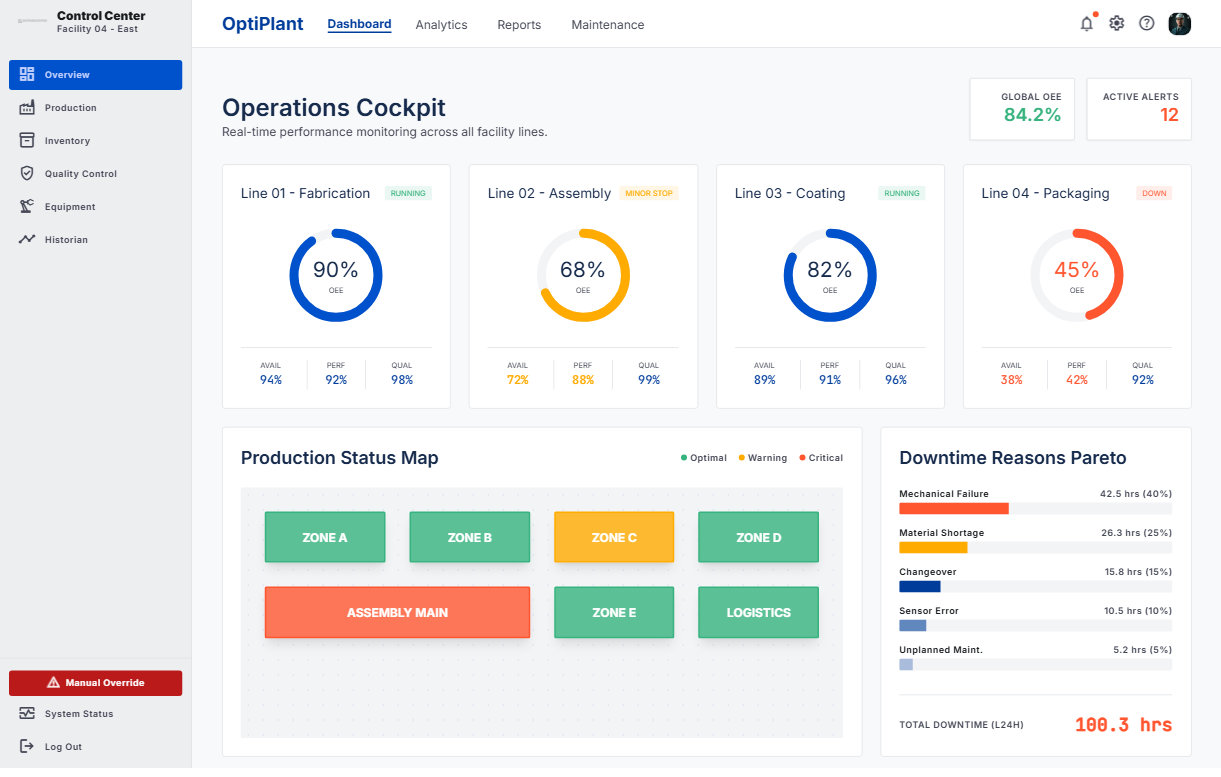The width and height of the screenshot is (1221, 777).
Task: Click the Quality Control shield icon
Action: pos(27,173)
